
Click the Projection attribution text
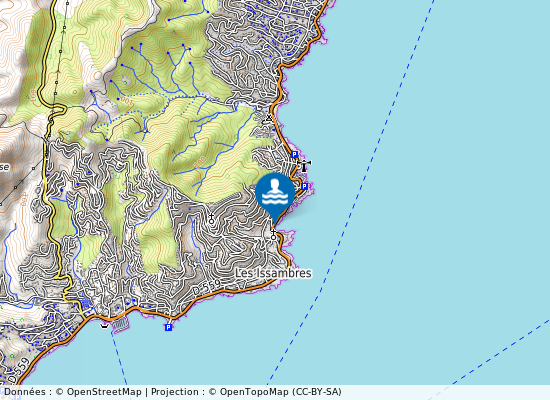click(175, 392)
